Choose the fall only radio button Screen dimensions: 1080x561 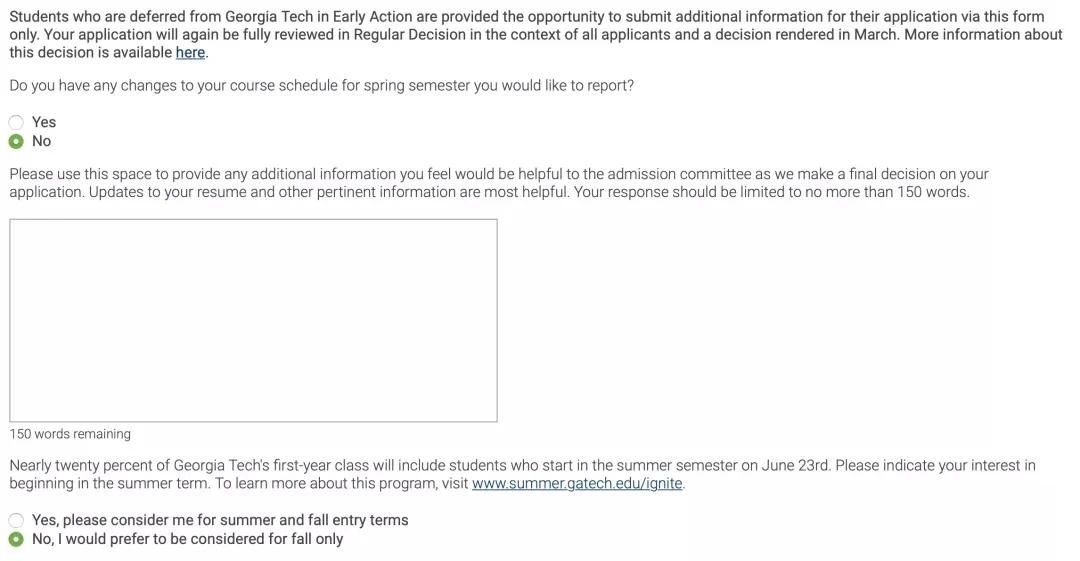coord(16,539)
